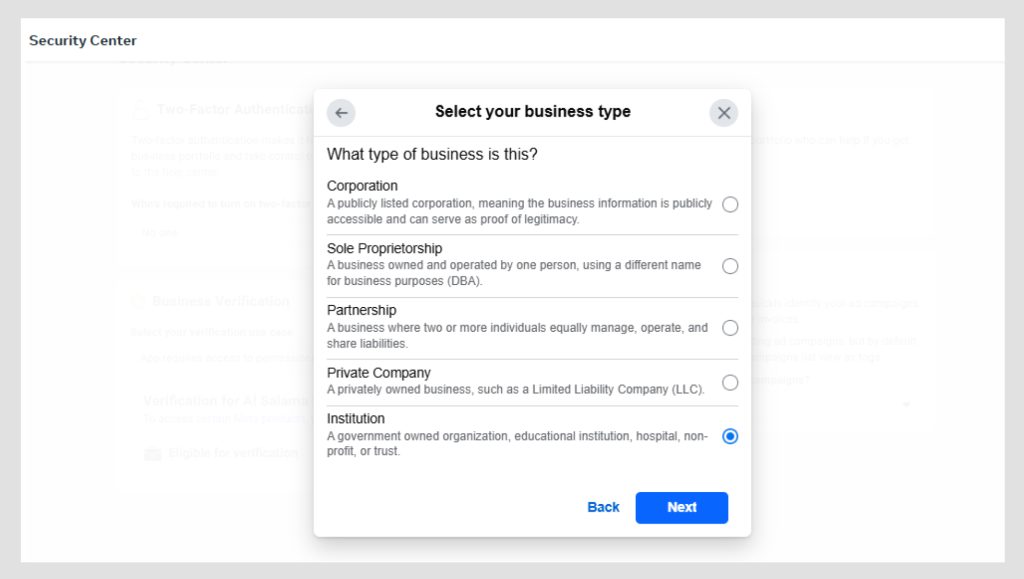1024x579 pixels.
Task: Choose the Sole Proprietorship radio option
Action: tap(730, 266)
